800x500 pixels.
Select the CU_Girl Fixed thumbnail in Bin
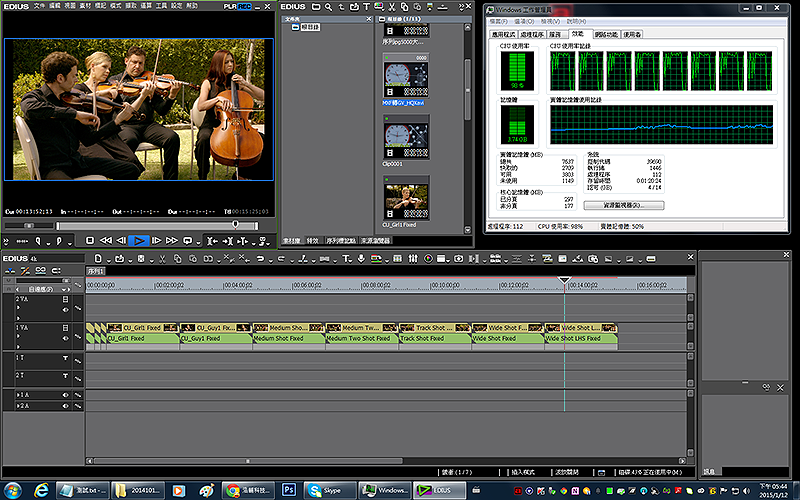click(x=406, y=198)
